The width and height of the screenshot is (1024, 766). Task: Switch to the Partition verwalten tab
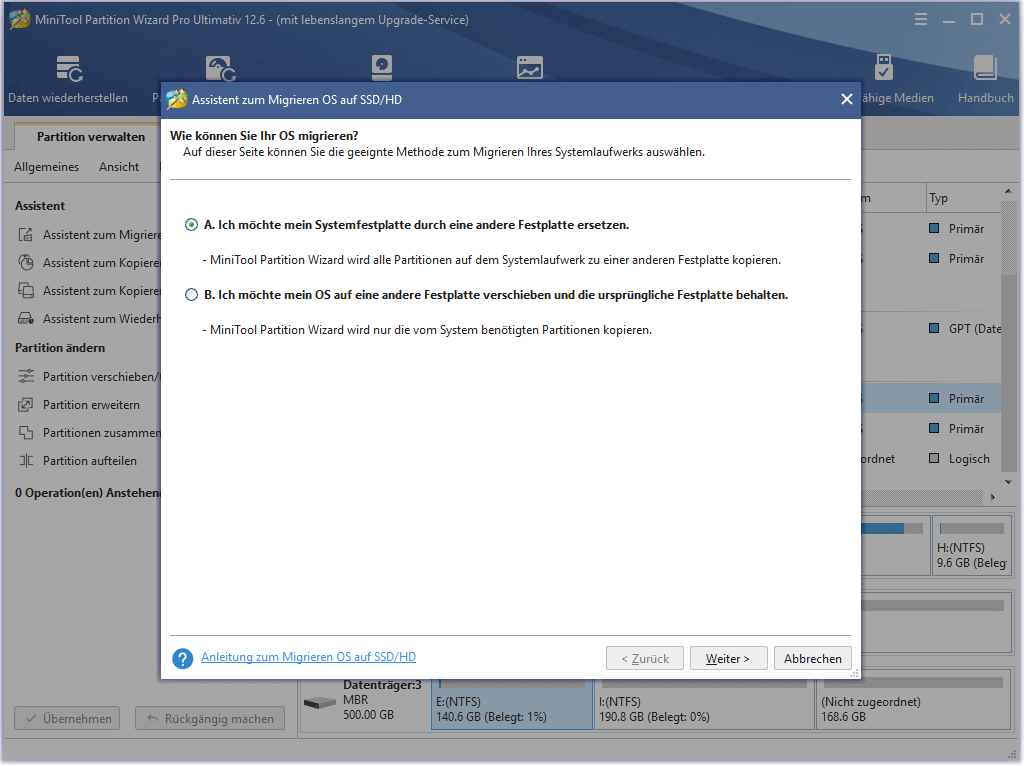coord(91,136)
